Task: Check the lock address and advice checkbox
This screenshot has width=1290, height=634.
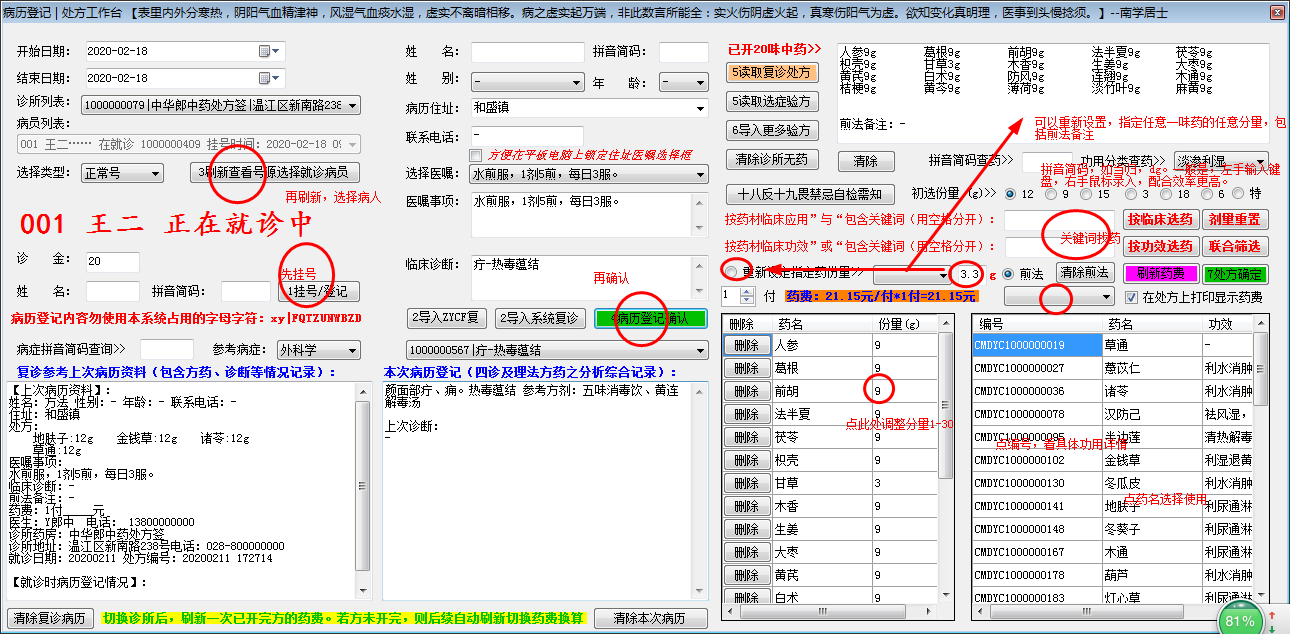Action: tap(475, 155)
